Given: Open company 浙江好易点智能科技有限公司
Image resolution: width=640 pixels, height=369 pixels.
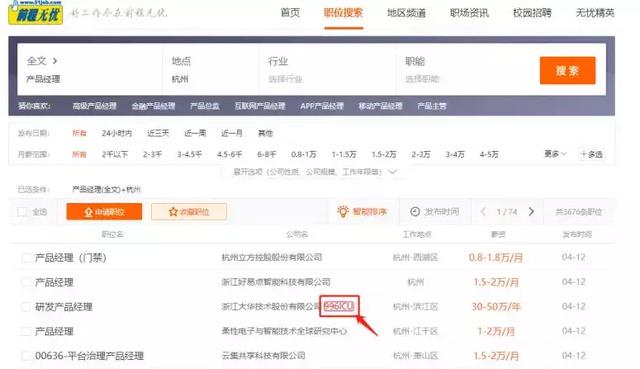Looking at the screenshot, I should pyautogui.click(x=276, y=282).
